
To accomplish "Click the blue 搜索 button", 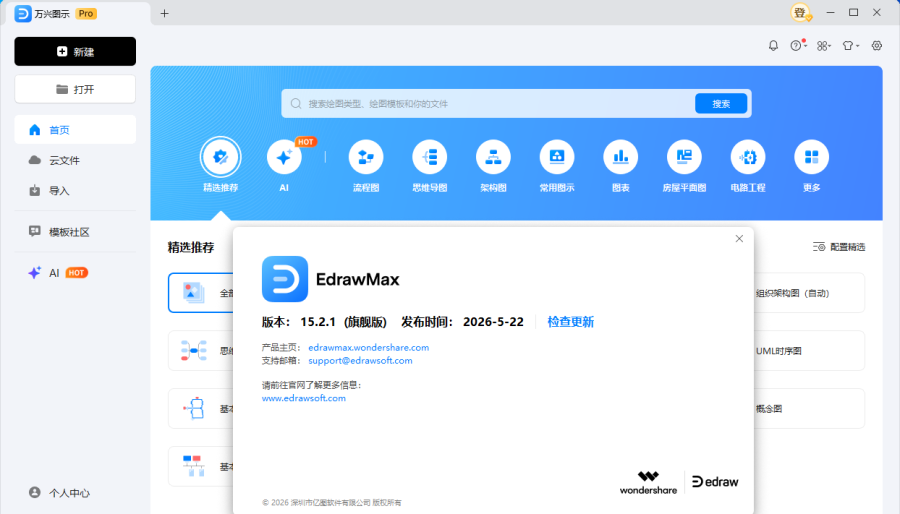I will tap(721, 104).
